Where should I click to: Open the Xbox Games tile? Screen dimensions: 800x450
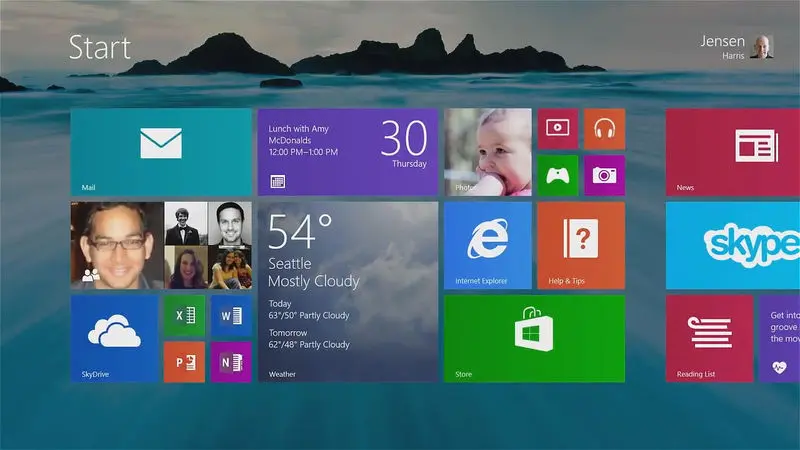pyautogui.click(x=558, y=176)
